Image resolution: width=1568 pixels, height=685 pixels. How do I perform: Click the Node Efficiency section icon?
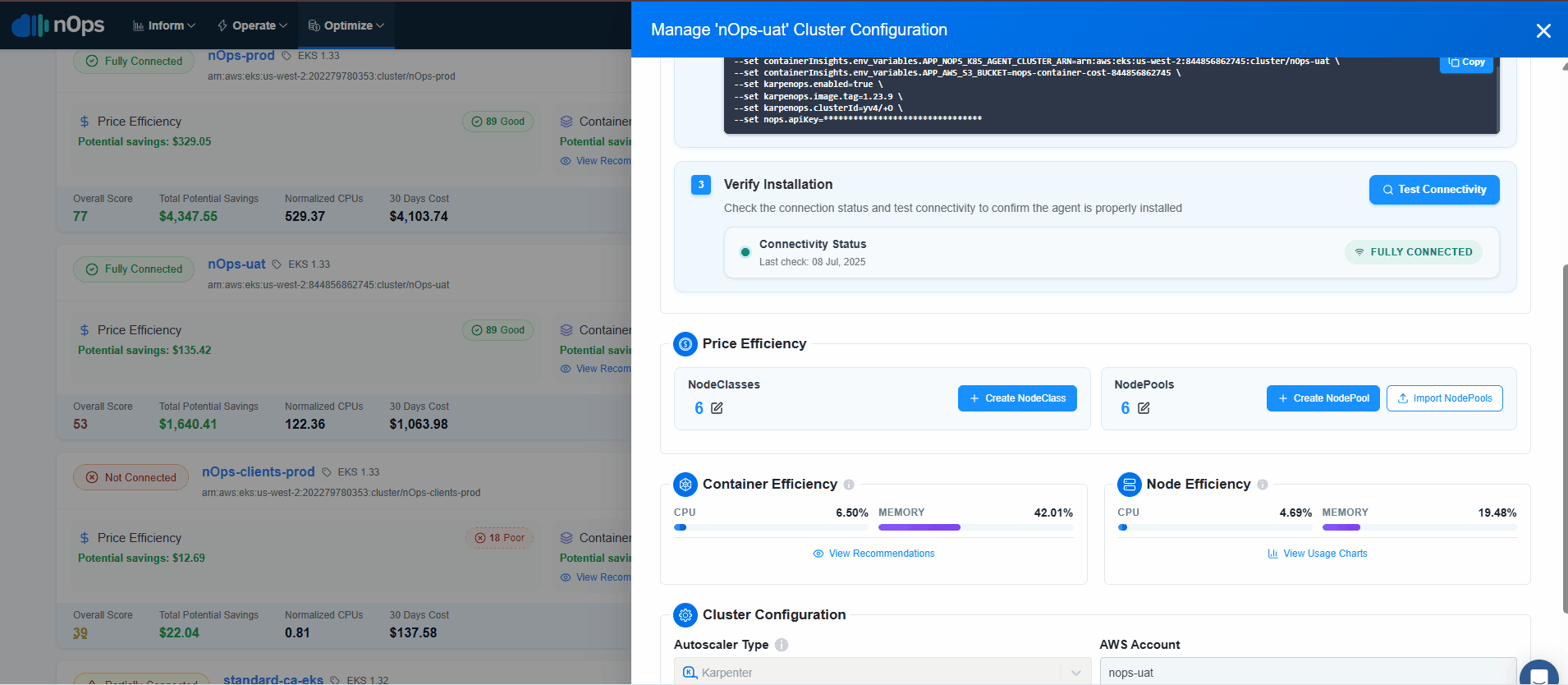click(x=1130, y=485)
